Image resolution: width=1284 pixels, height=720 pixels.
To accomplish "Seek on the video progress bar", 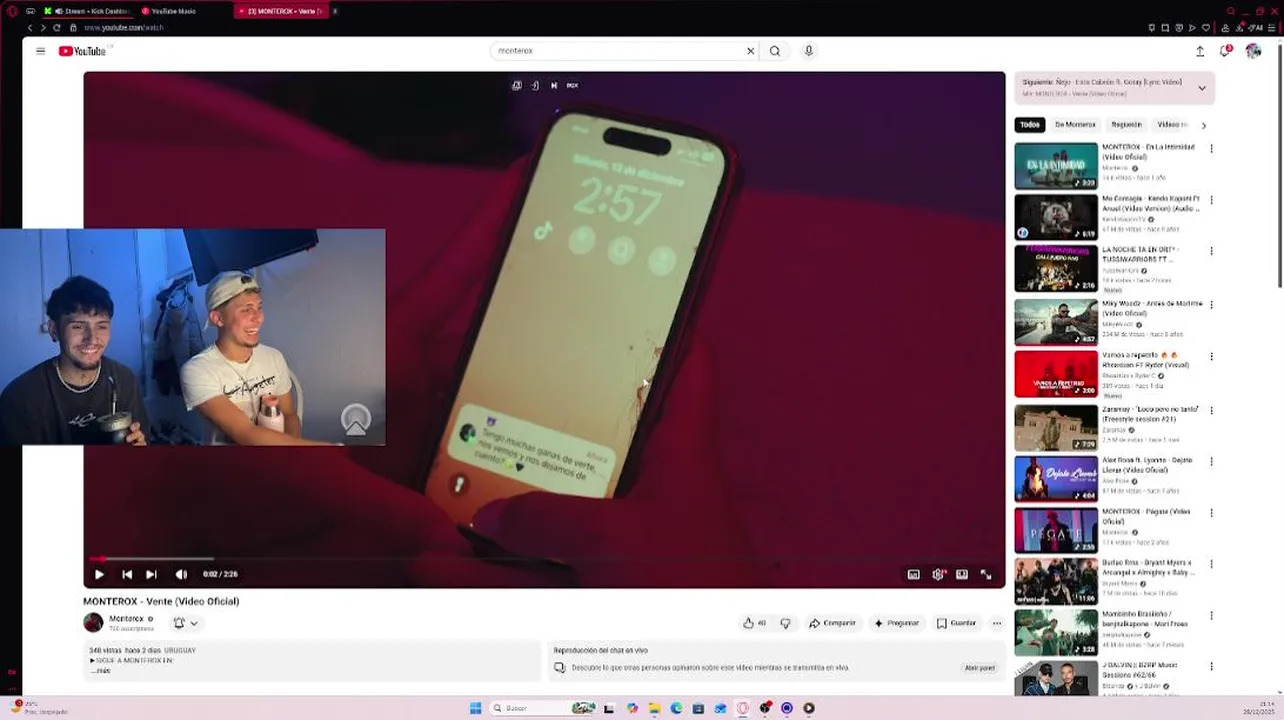I will [544, 559].
